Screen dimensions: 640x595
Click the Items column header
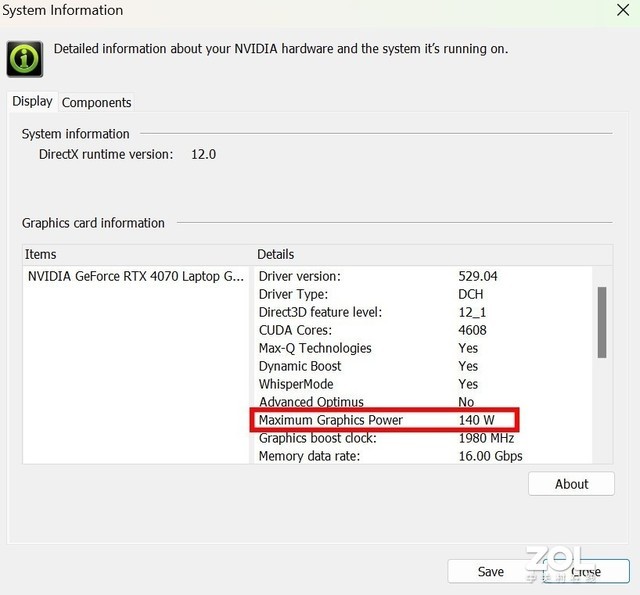(x=41, y=254)
